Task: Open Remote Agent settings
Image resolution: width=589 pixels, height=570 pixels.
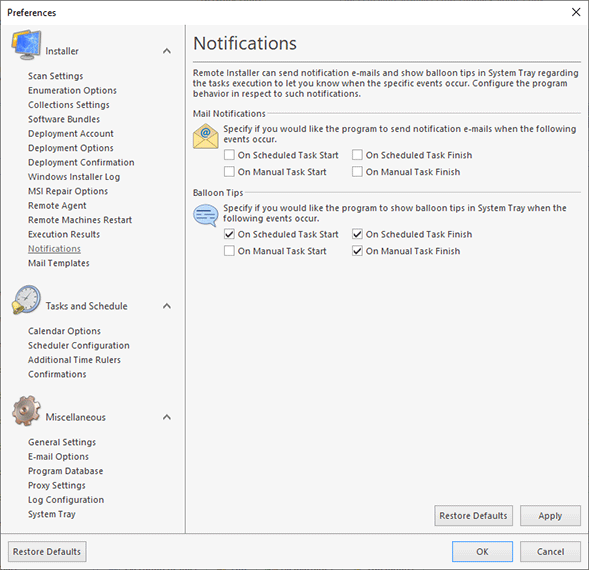Action: 57,206
